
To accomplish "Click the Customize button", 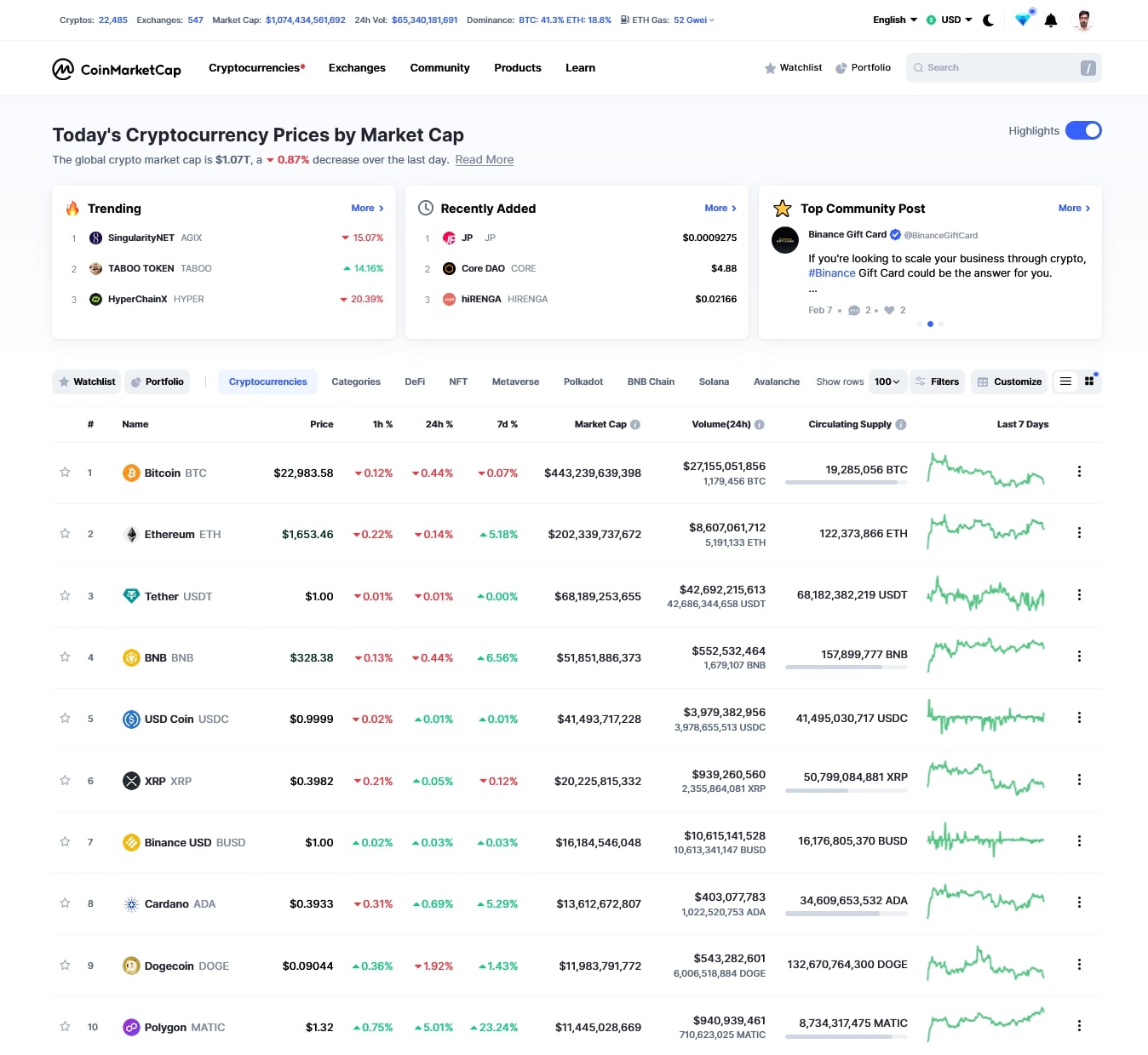I will (1009, 381).
